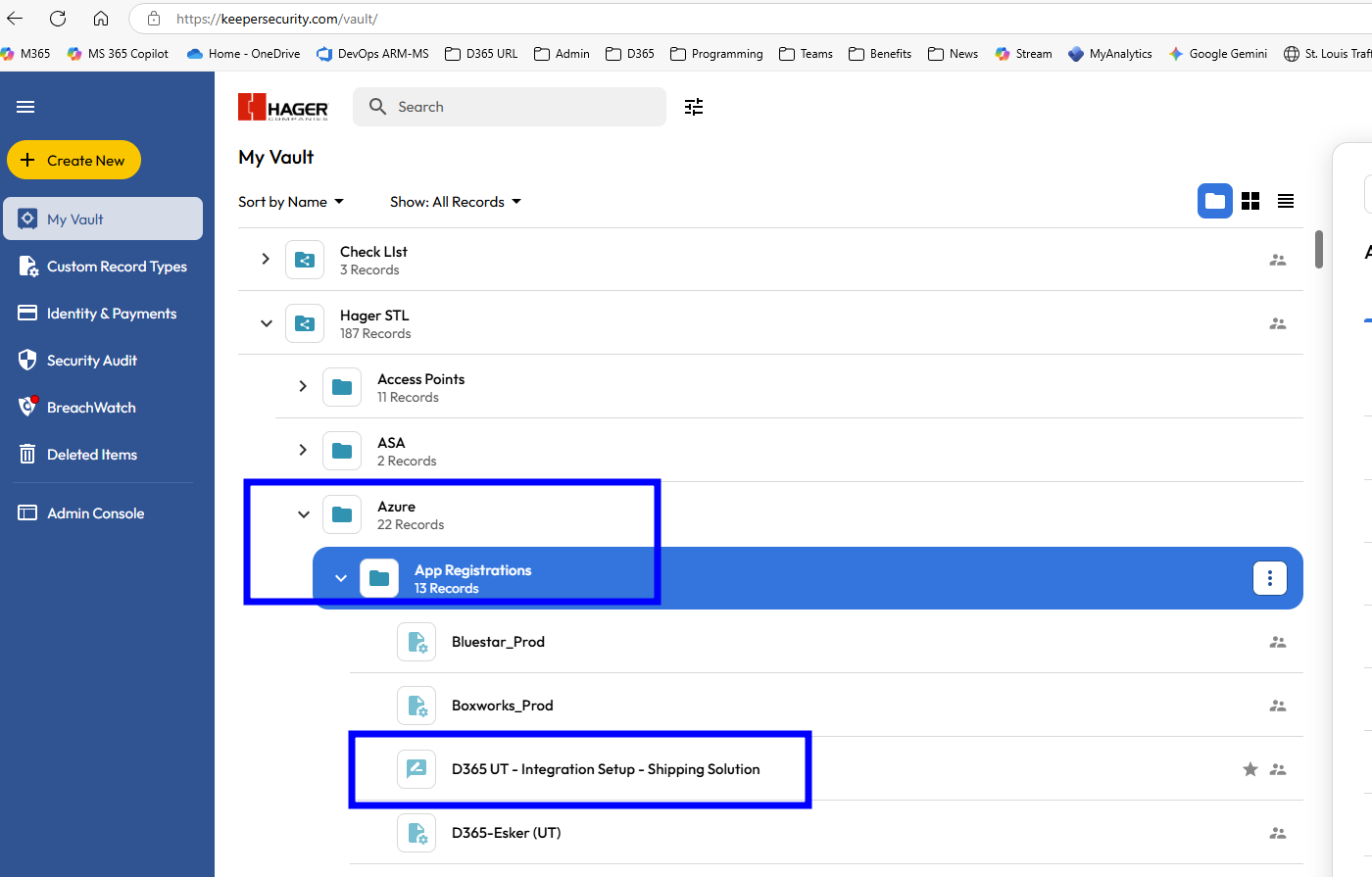Click the Boxworks_Prod record icon

(x=416, y=706)
